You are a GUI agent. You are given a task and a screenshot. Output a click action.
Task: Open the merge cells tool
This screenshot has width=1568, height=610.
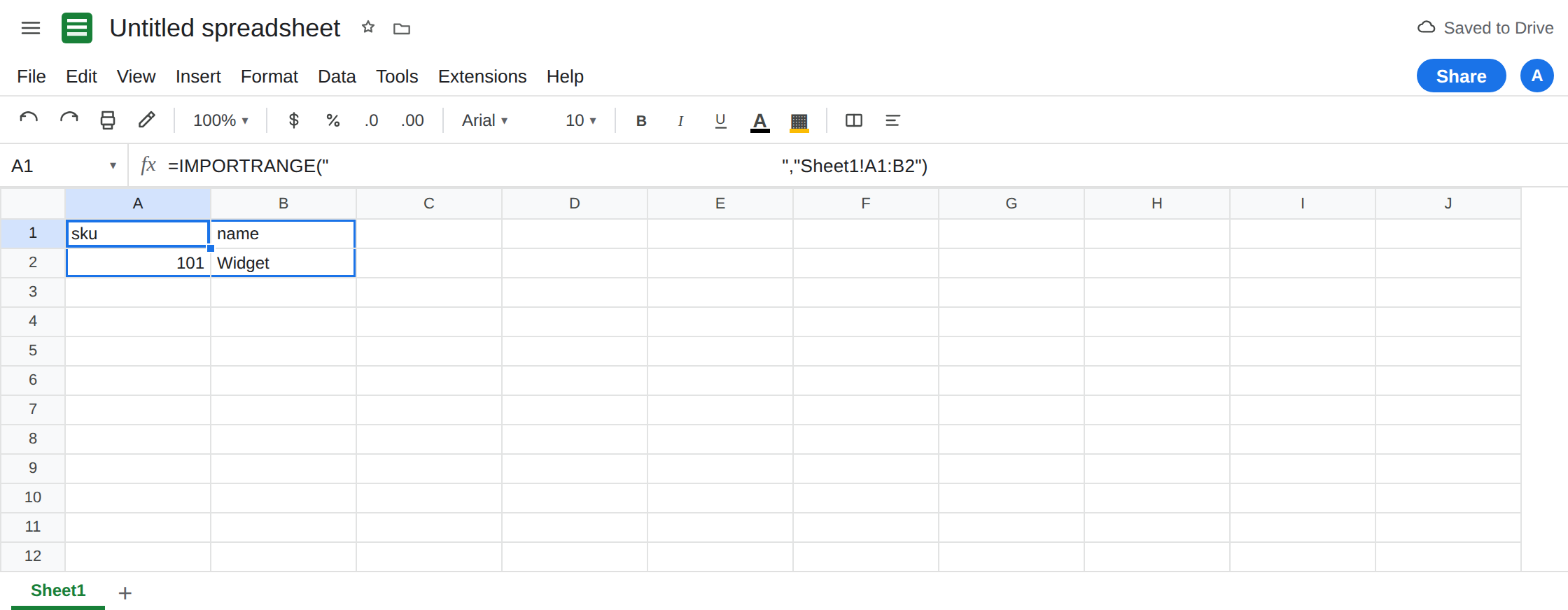pyautogui.click(x=854, y=120)
